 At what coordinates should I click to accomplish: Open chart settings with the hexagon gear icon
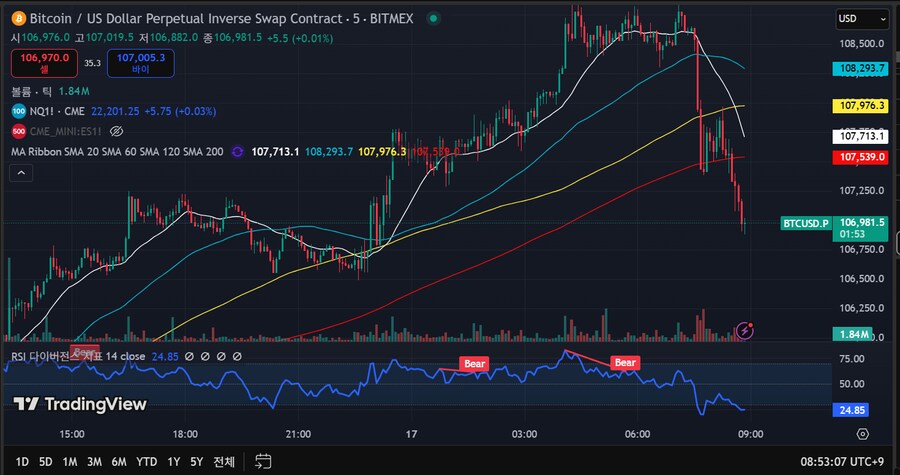point(863,434)
